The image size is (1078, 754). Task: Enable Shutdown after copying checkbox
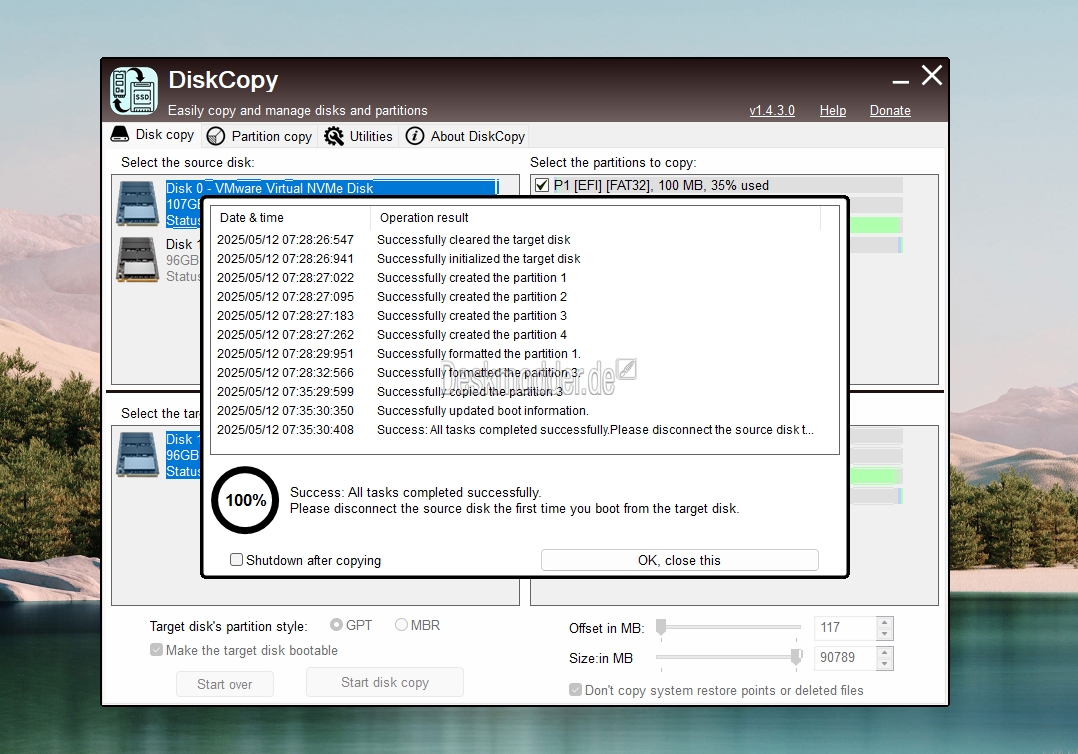point(236,559)
